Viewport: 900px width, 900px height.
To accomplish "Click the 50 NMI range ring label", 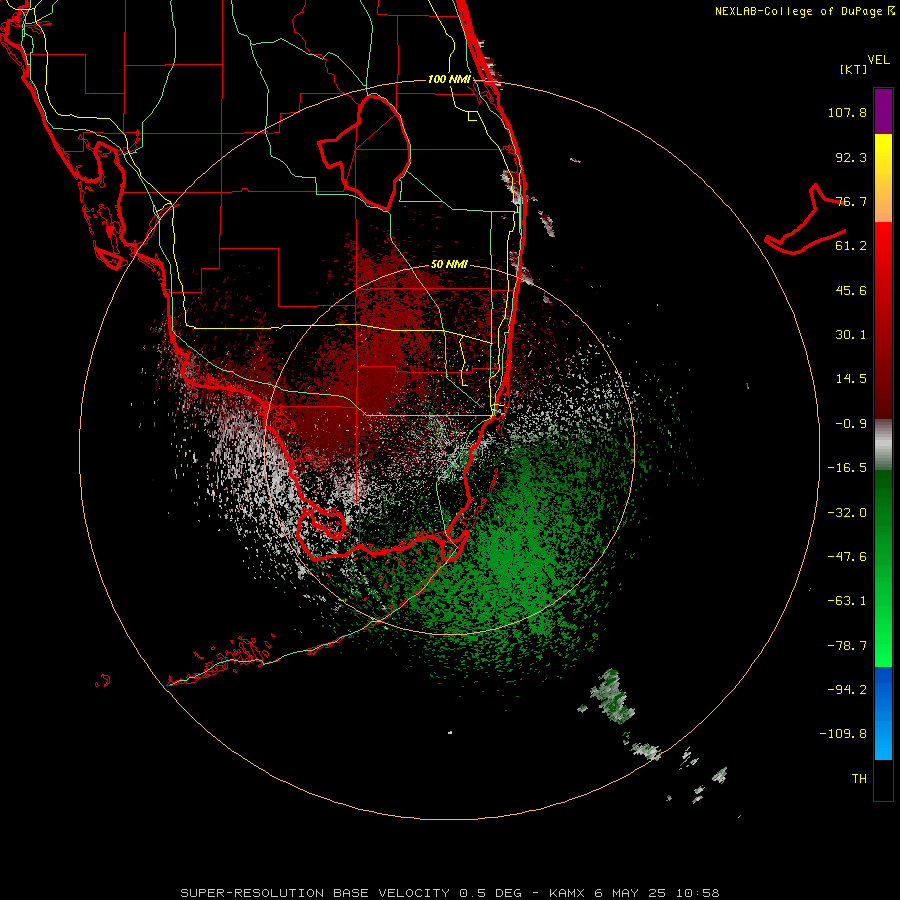I will [x=449, y=265].
